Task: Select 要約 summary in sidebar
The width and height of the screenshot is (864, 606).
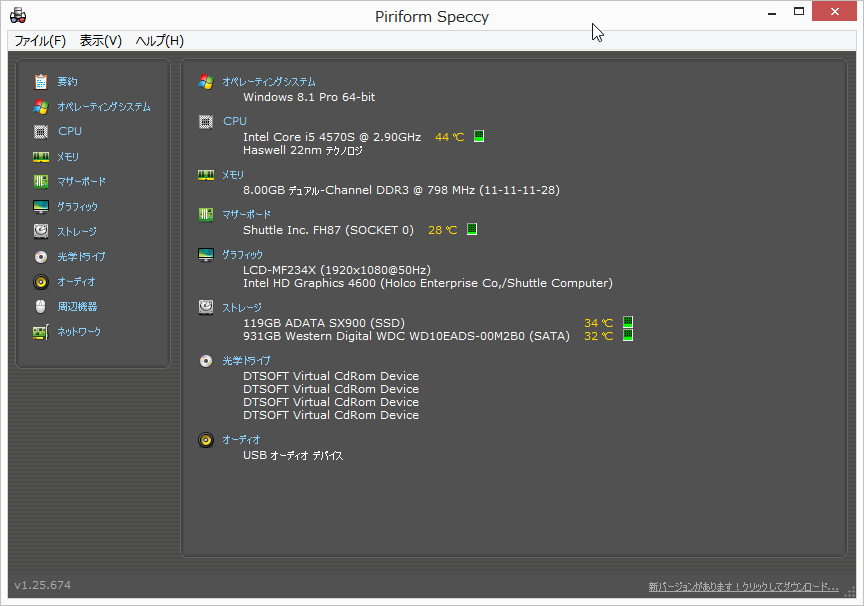Action: point(68,82)
